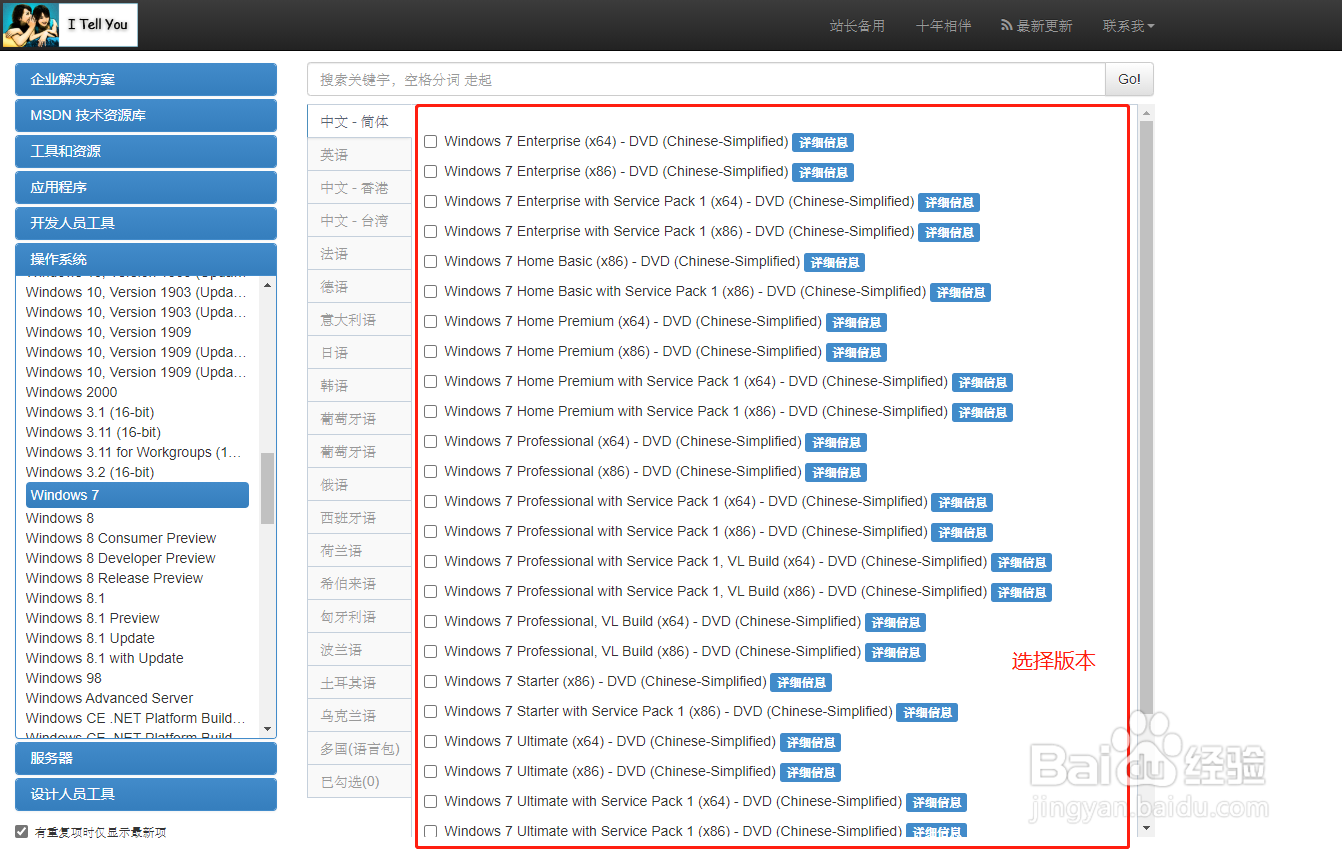The width and height of the screenshot is (1342, 853).
Task: Click the OS list scroll down arrow
Action: [267, 729]
